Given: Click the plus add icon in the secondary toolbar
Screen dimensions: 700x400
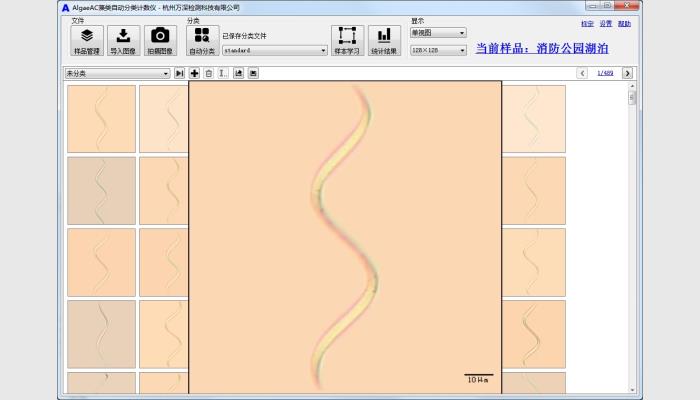Looking at the screenshot, I should tap(194, 73).
